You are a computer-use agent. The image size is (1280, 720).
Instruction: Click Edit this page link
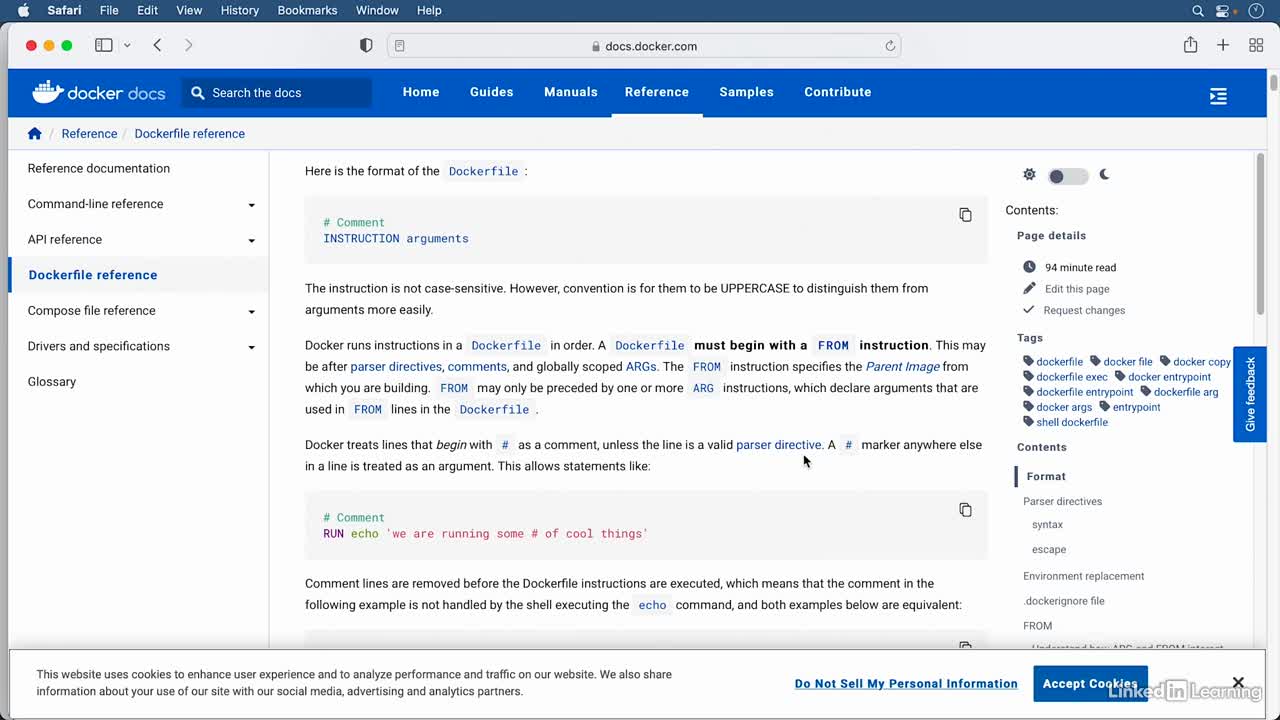tap(1077, 289)
